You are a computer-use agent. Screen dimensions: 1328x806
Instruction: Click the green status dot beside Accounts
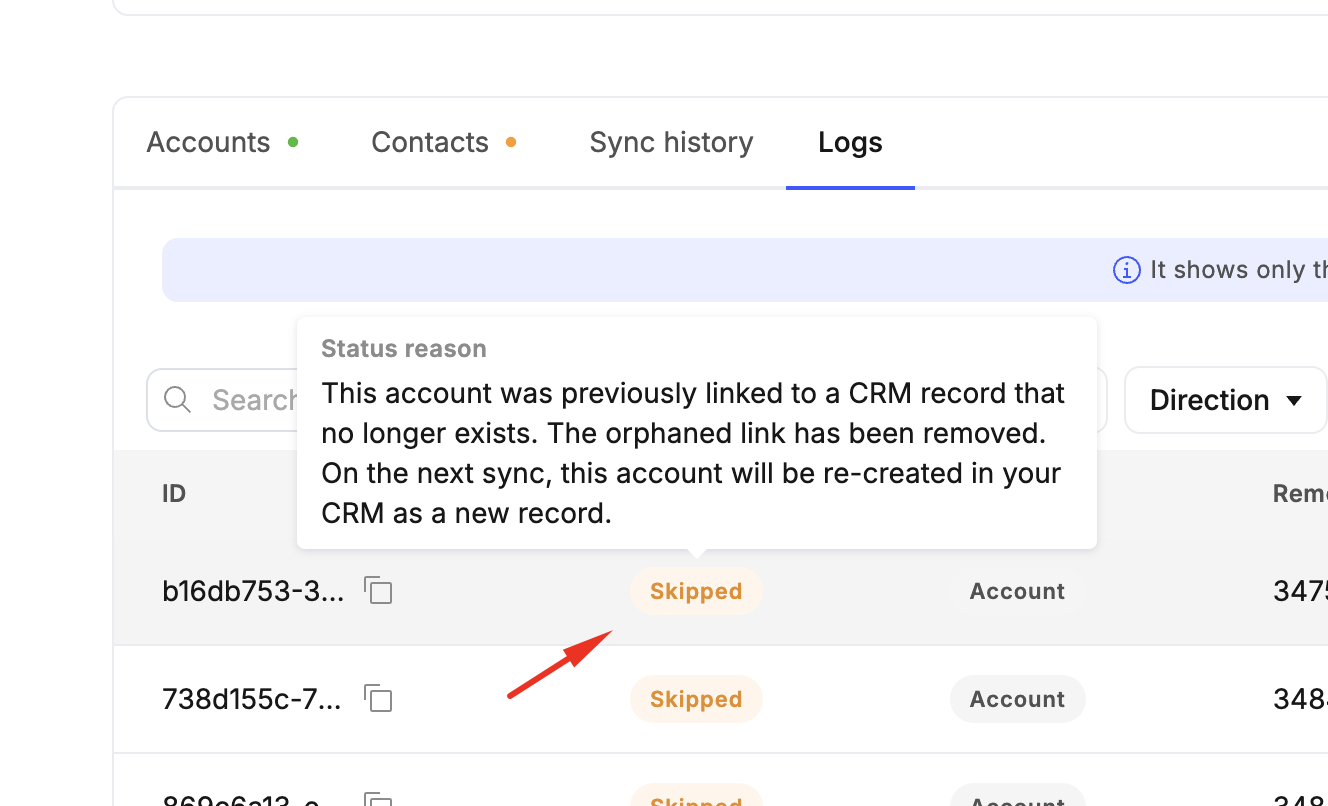[x=293, y=143]
